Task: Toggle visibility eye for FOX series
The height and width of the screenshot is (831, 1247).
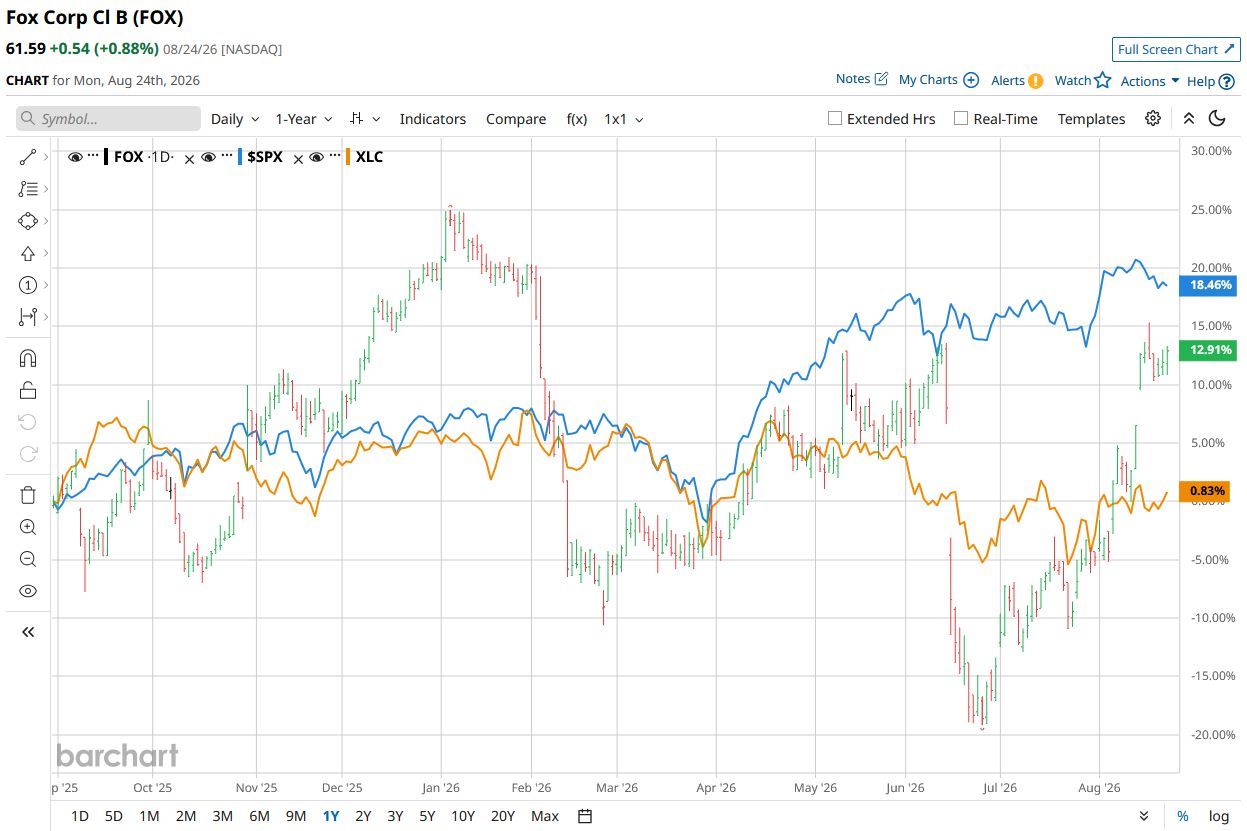Action: point(75,157)
